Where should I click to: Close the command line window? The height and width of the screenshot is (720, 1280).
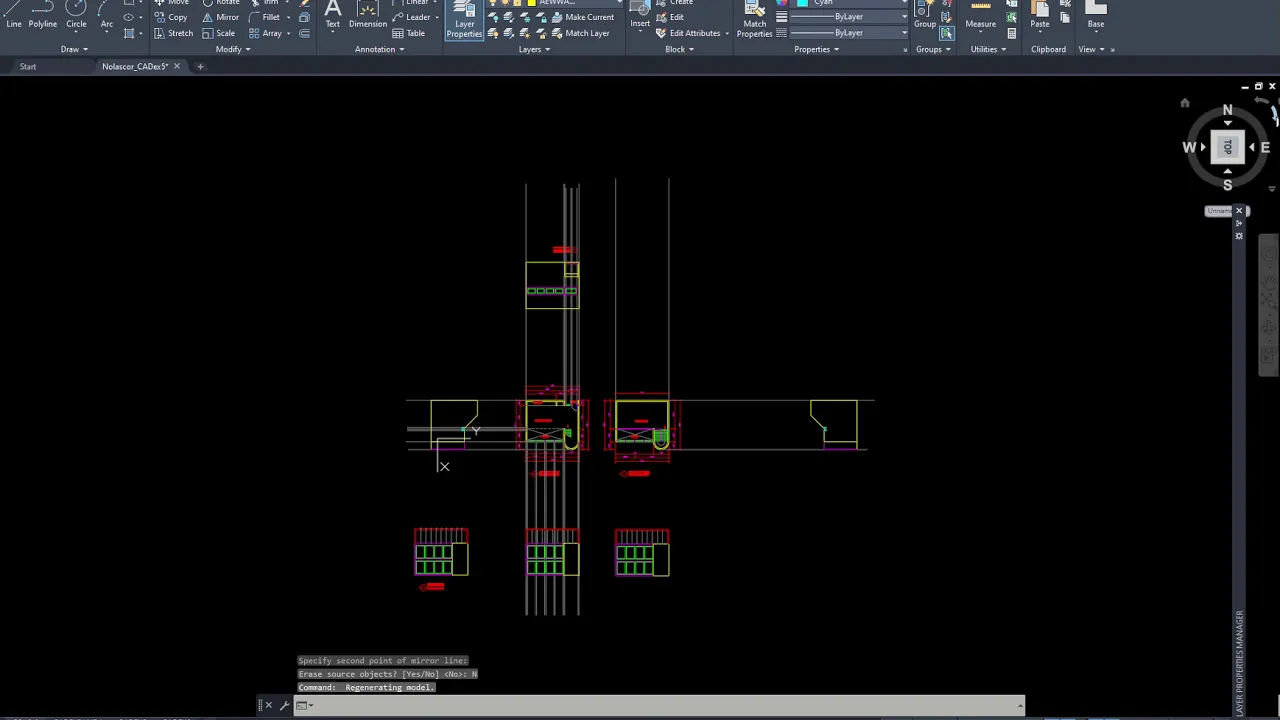(268, 705)
